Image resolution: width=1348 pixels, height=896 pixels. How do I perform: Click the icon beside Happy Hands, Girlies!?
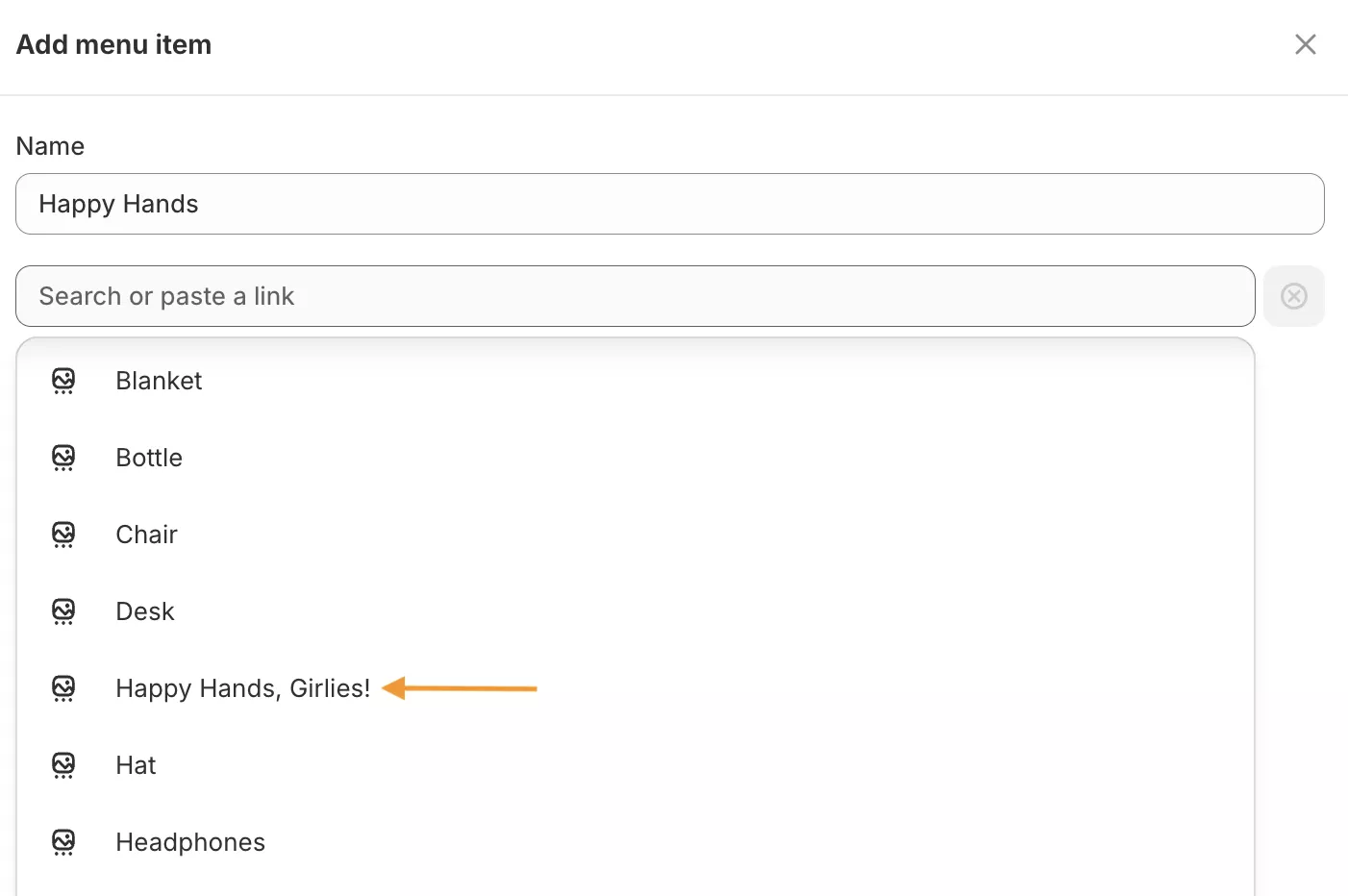[63, 688]
